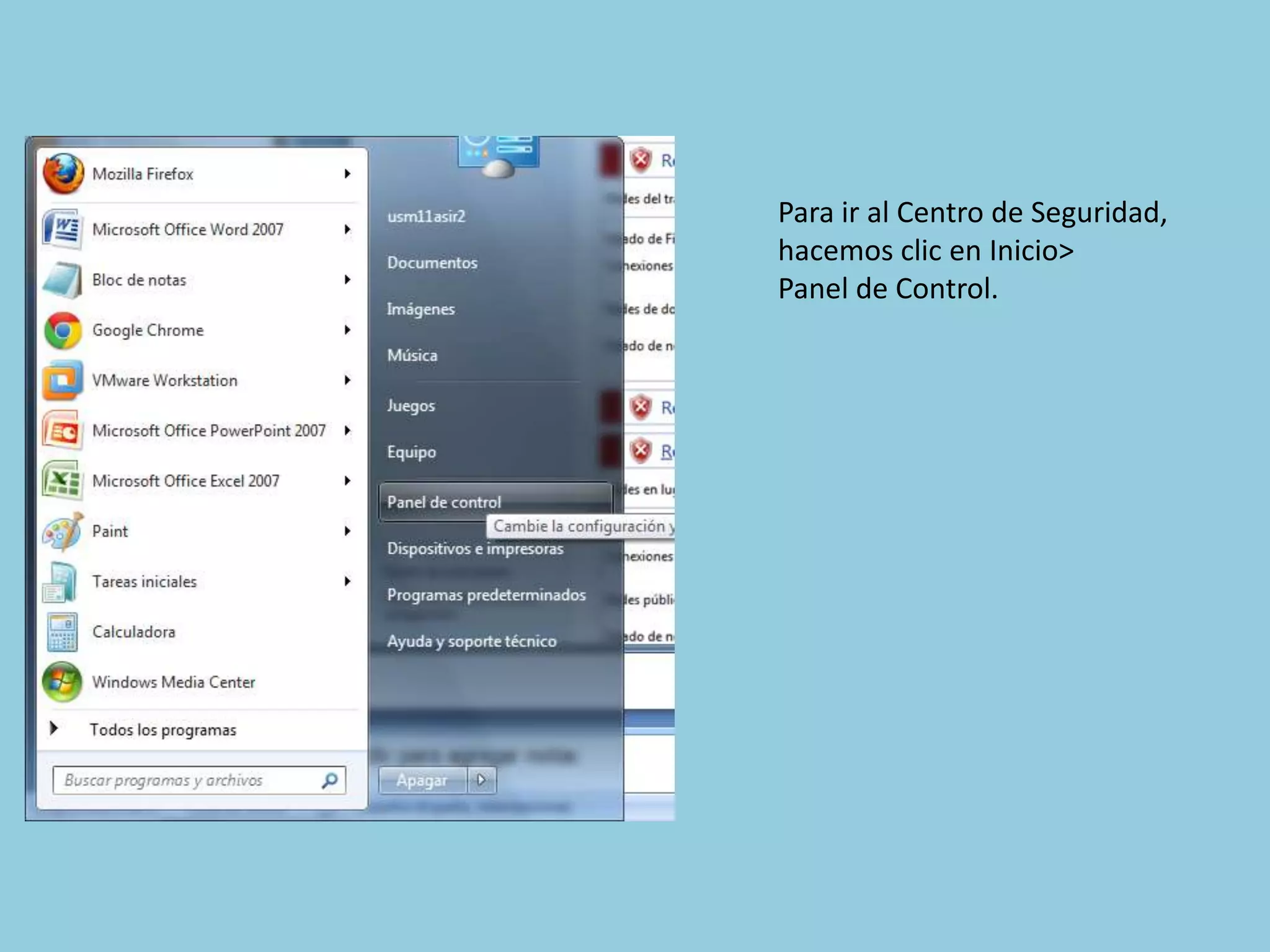This screenshot has width=1270, height=952.
Task: Click the Apagar button
Action: coord(422,780)
